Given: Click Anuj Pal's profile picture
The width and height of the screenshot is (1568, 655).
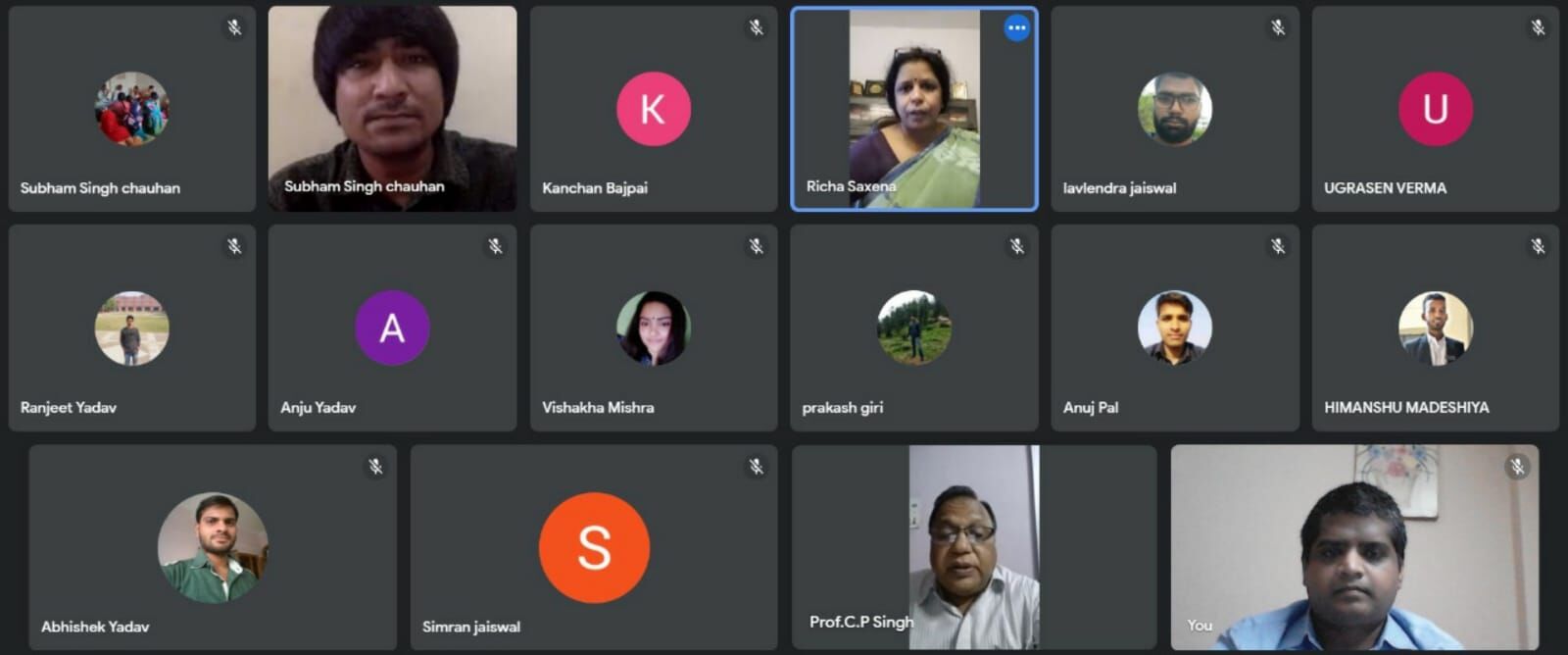Looking at the screenshot, I should coord(1174,327).
